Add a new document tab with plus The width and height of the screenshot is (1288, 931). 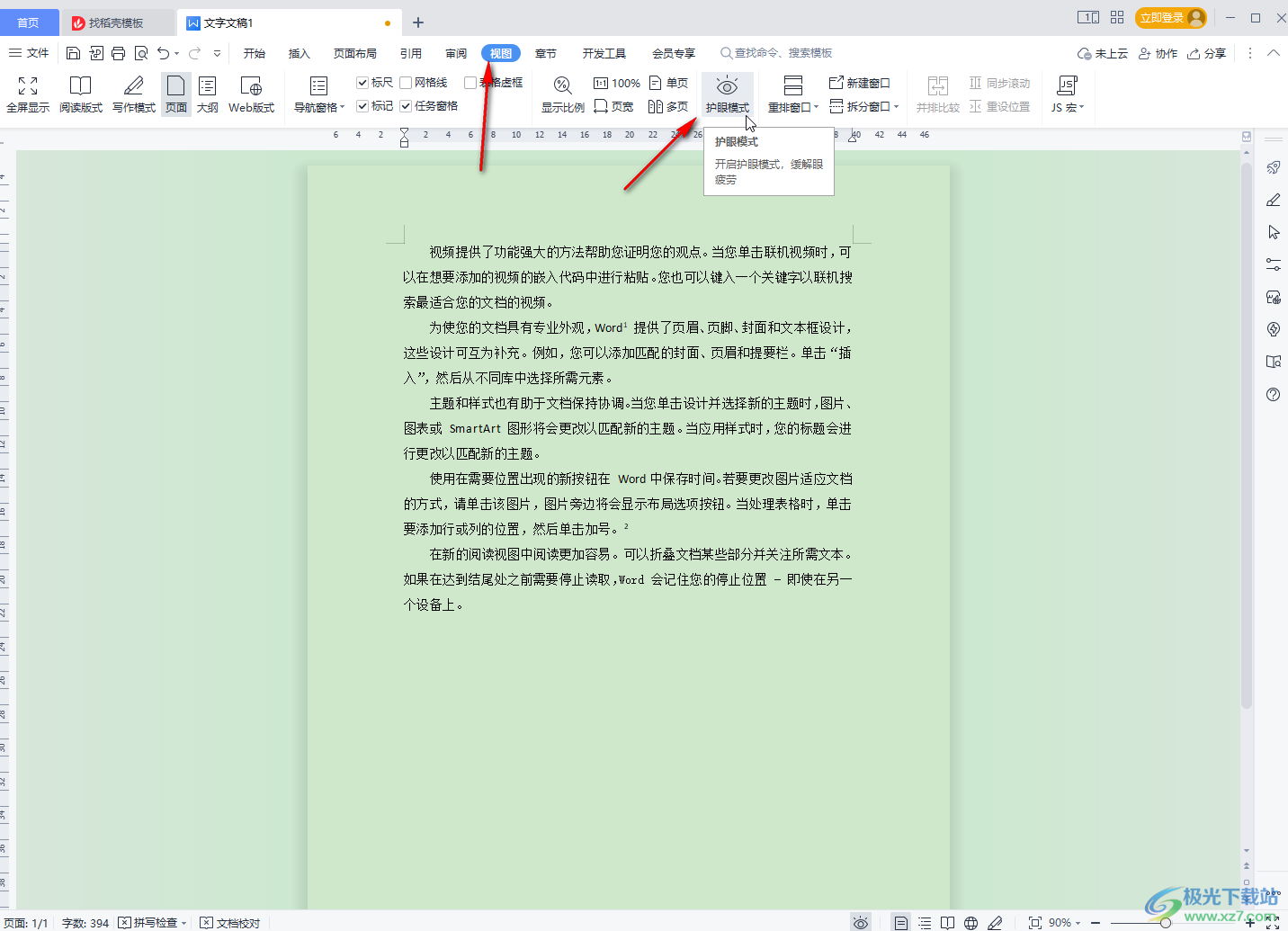click(418, 22)
